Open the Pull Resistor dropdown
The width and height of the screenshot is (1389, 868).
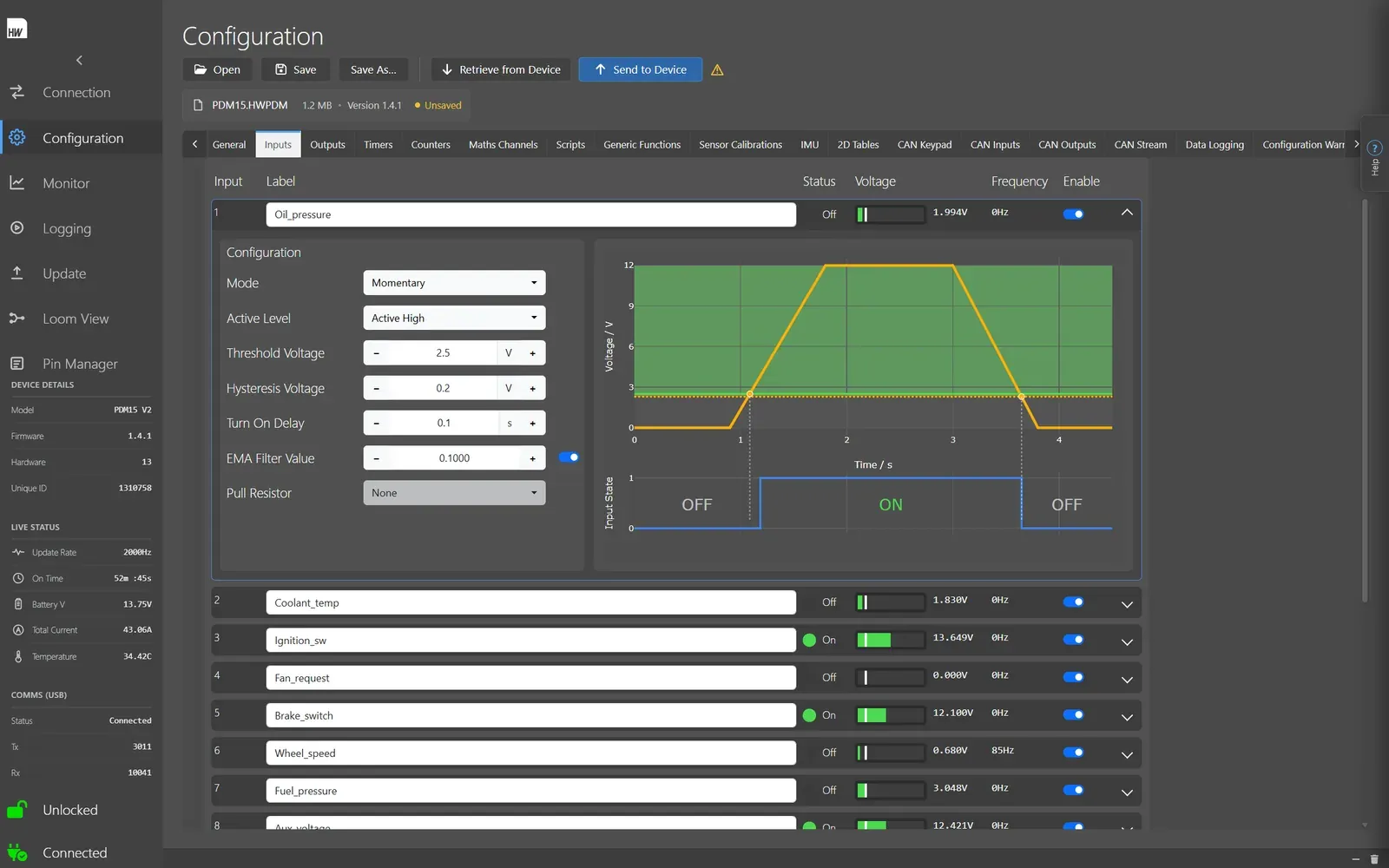pyautogui.click(x=454, y=493)
